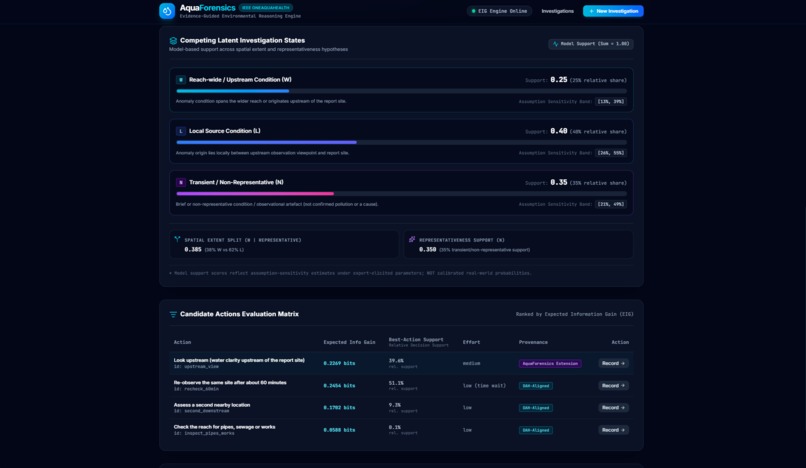The width and height of the screenshot is (806, 468).
Task: Click the green EIG Engine Online status dot
Action: coord(473,11)
